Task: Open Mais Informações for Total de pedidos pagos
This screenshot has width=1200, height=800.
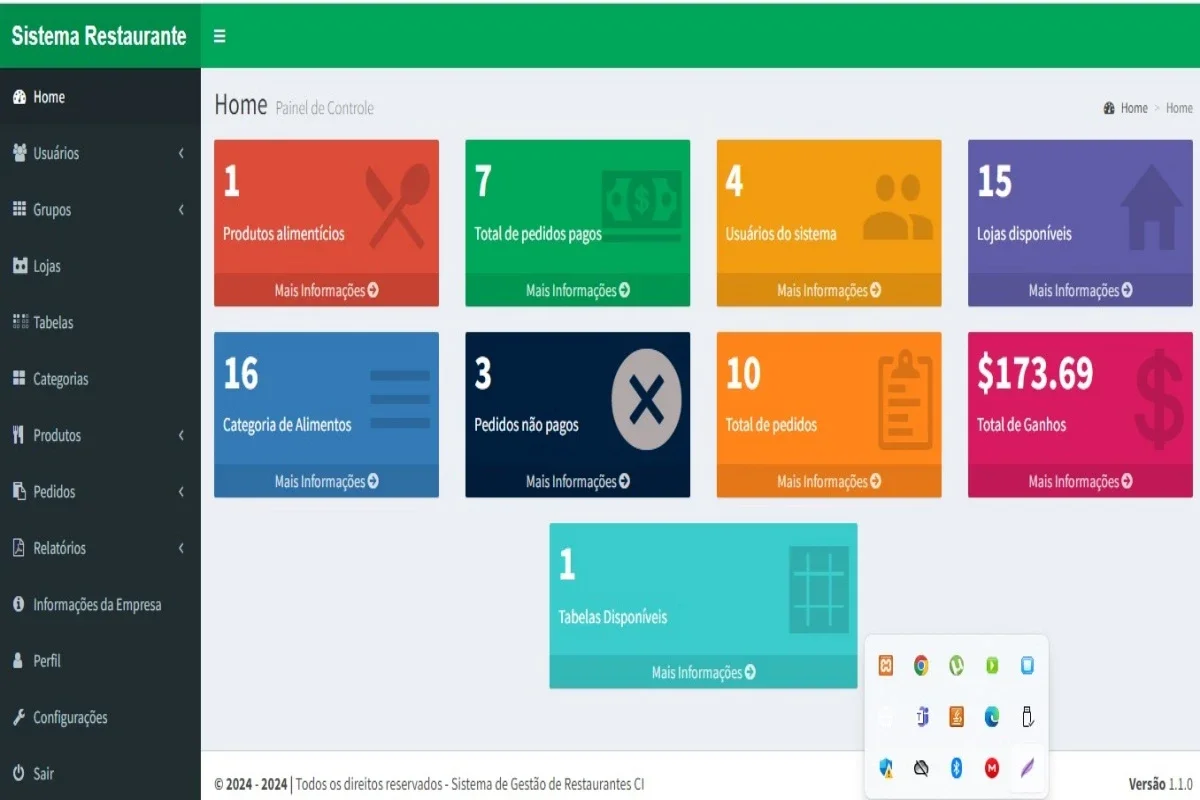Action: (x=577, y=290)
